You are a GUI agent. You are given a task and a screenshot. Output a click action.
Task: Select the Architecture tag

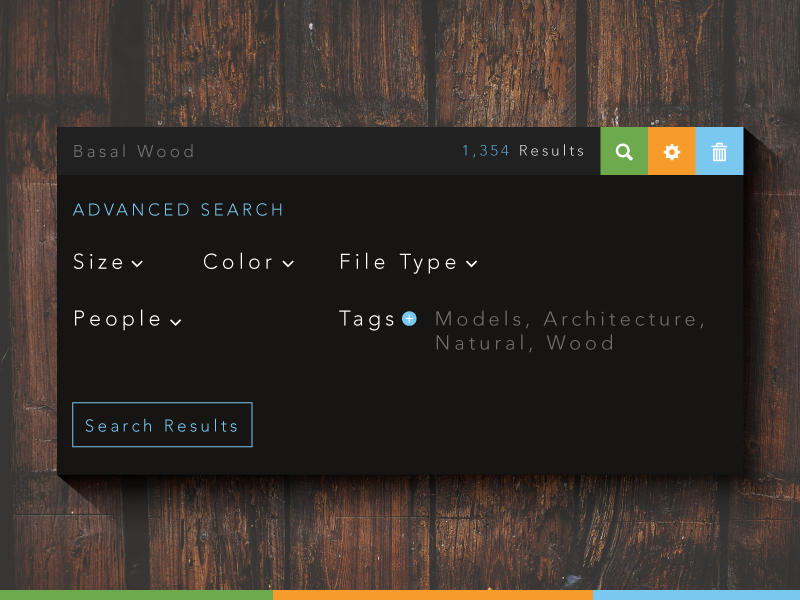coord(622,318)
